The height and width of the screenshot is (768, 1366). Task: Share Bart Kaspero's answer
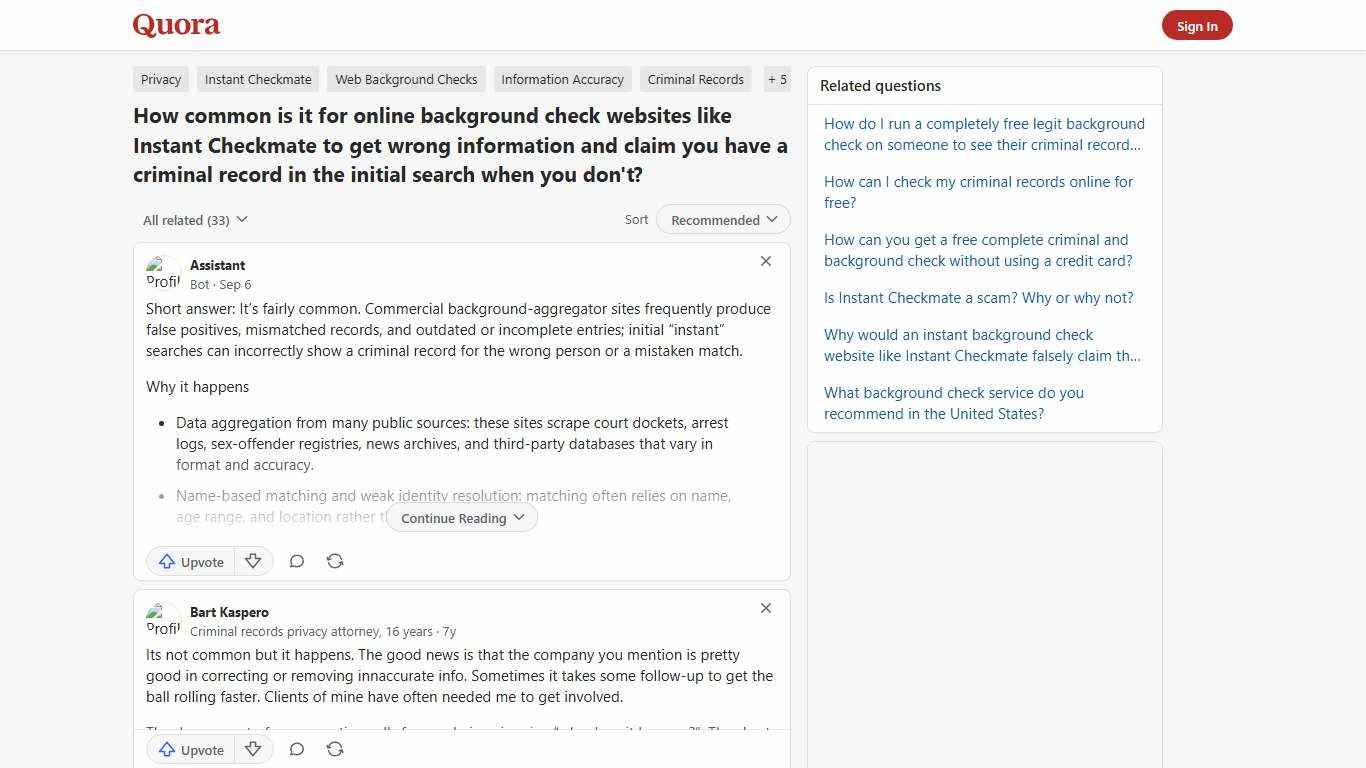click(x=335, y=748)
